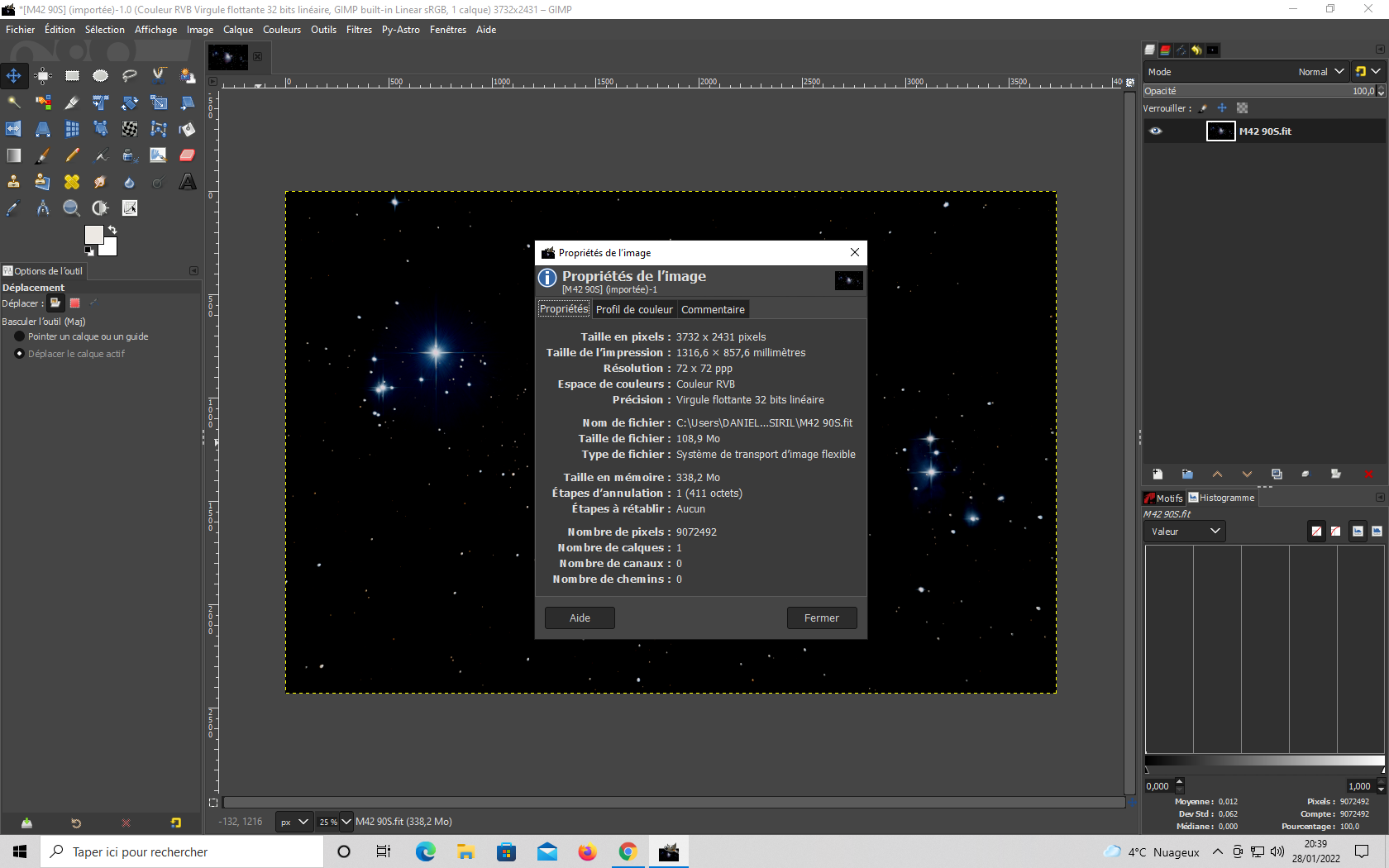This screenshot has width=1389, height=868.
Task: Set histogram to linear scale
Action: click(1358, 531)
